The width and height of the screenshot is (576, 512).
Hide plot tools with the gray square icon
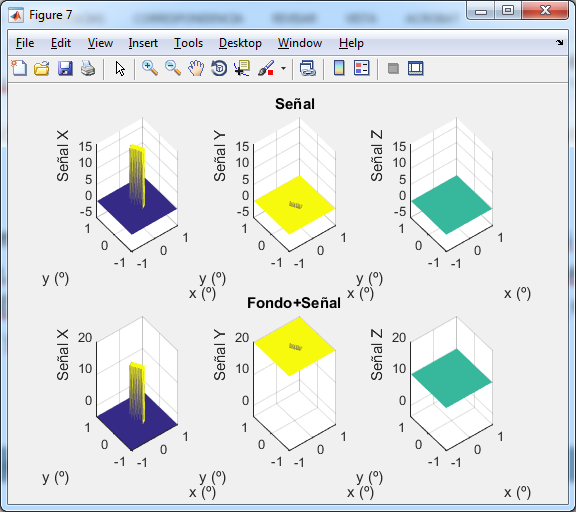[393, 68]
